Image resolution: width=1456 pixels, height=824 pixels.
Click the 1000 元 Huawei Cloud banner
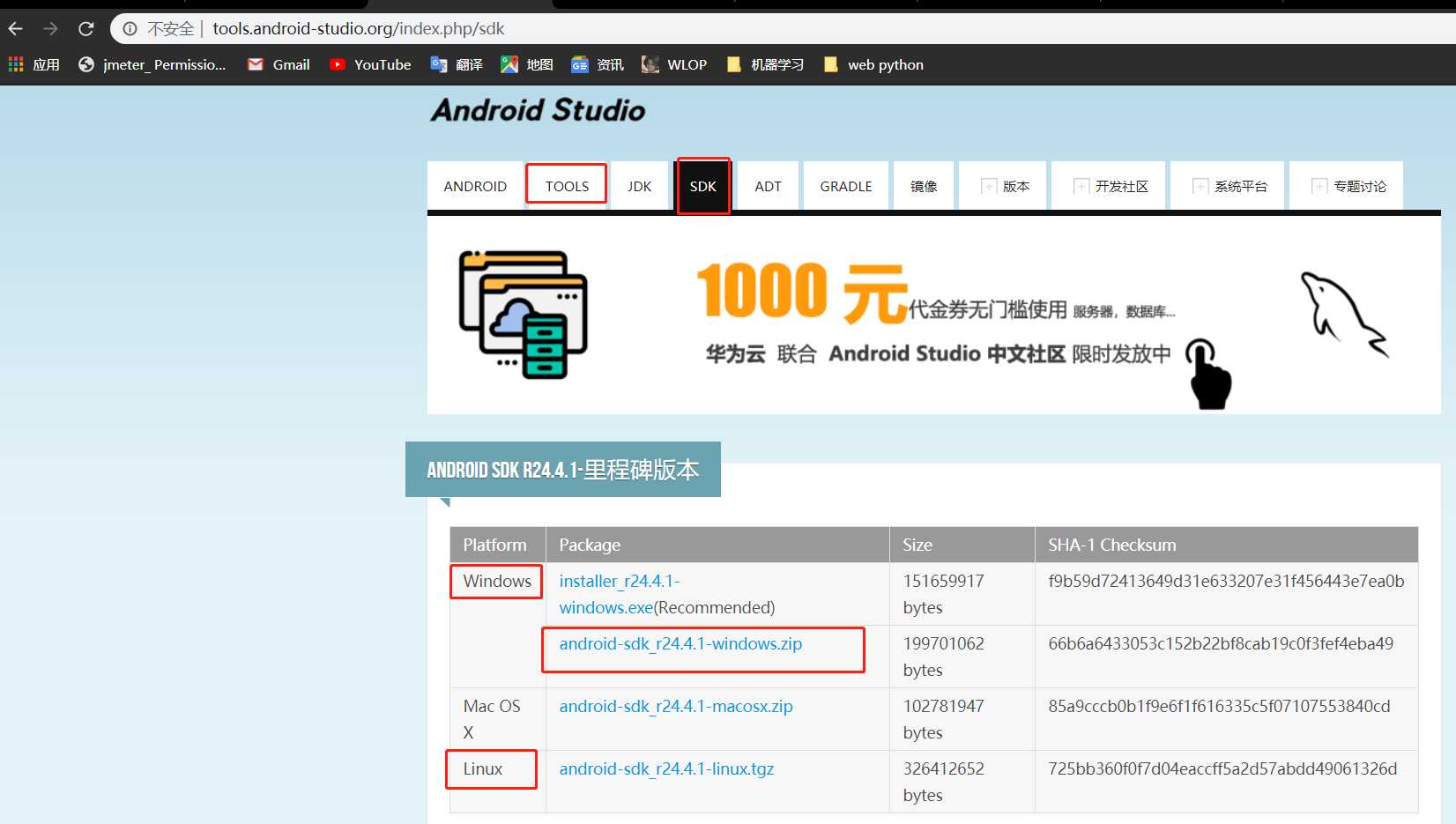pyautogui.click(x=934, y=315)
